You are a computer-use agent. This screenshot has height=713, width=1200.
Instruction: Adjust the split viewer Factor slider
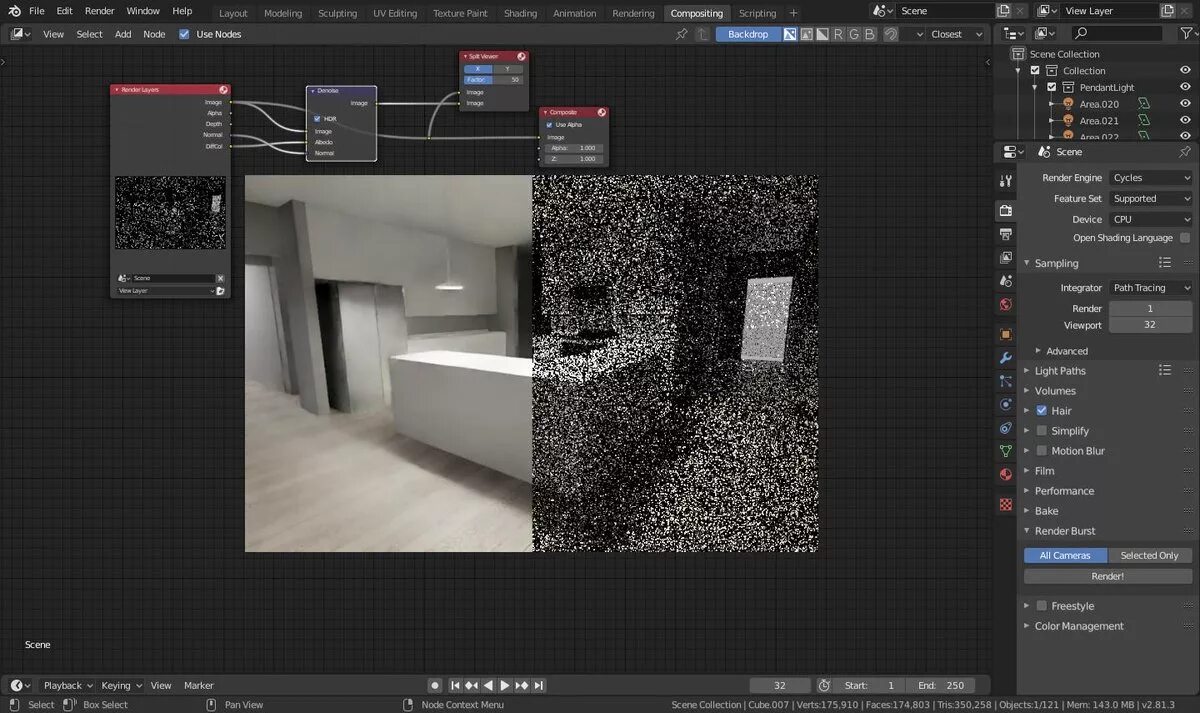tap(494, 79)
